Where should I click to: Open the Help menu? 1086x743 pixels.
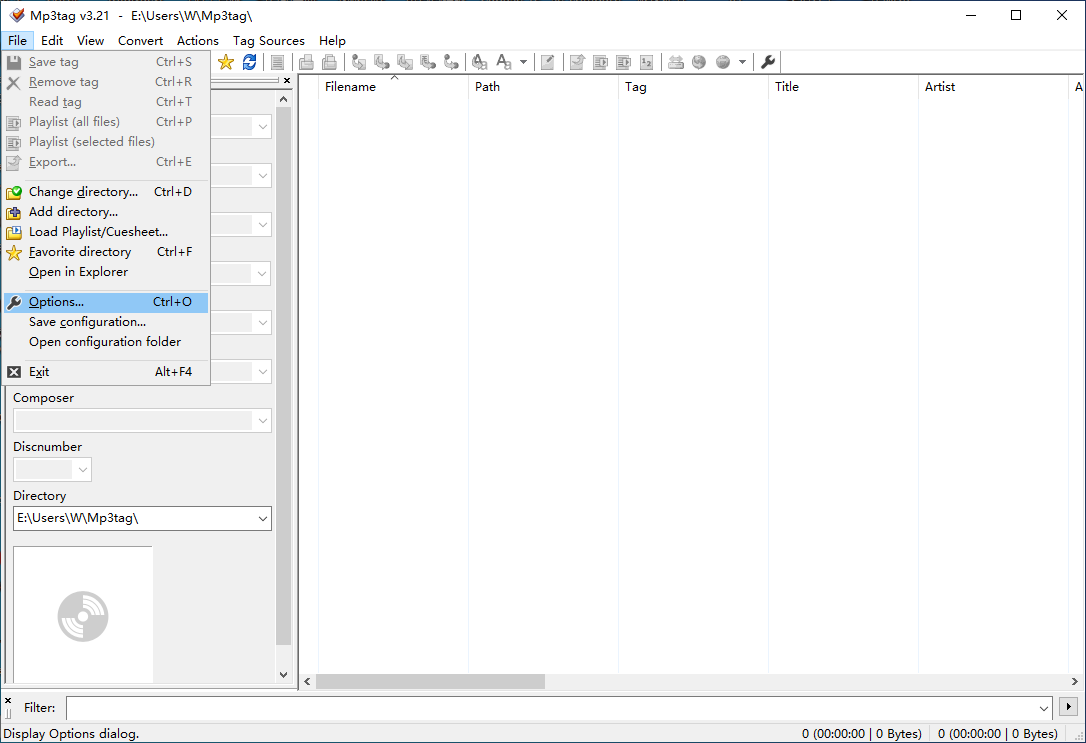point(332,41)
